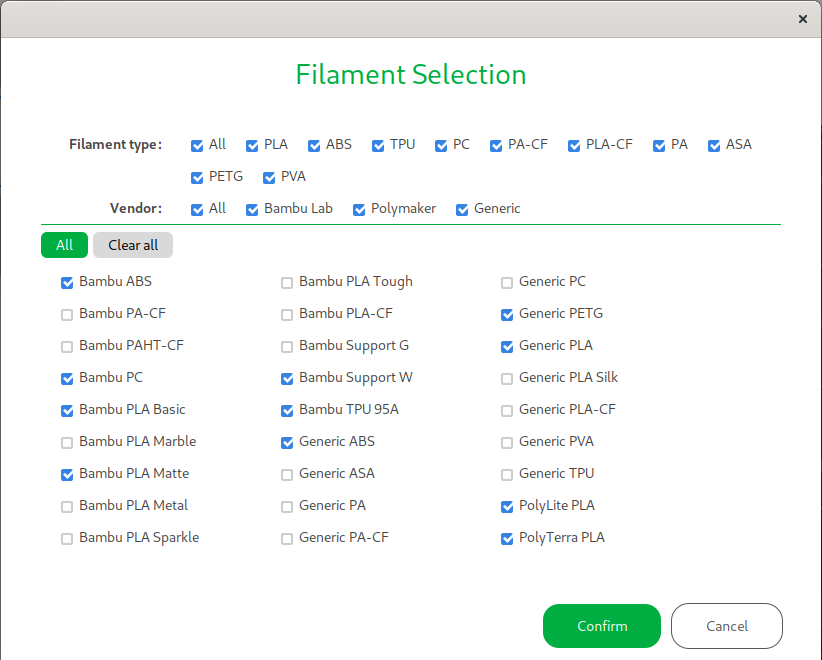Deselect the Generic PLA filament
The height and width of the screenshot is (660, 822).
pos(507,347)
